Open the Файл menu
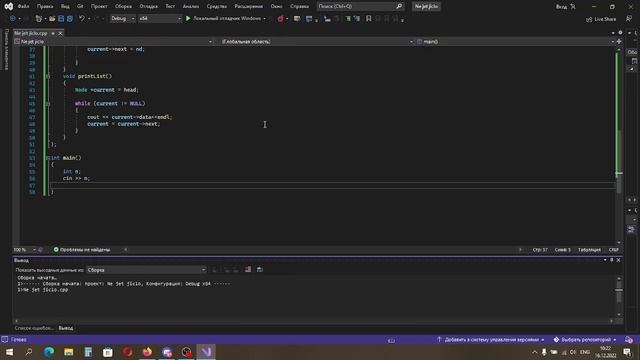The image size is (640, 360). (23, 7)
